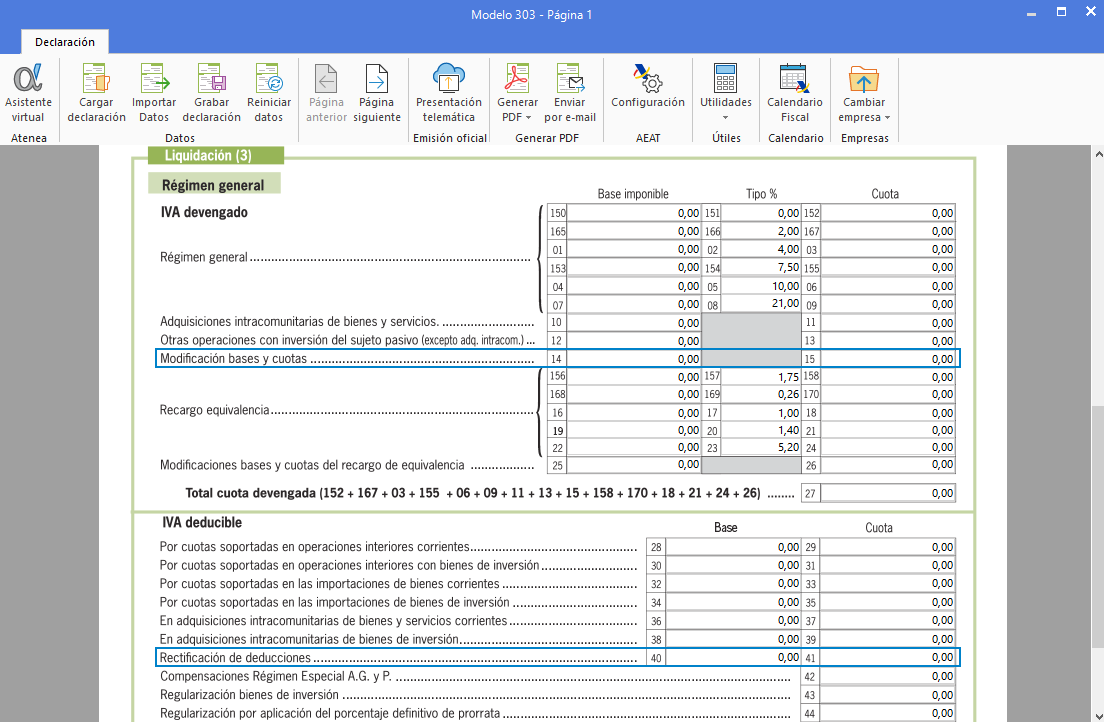1104x722 pixels.
Task: Go to next page with Página siguiente
Action: 376,94
